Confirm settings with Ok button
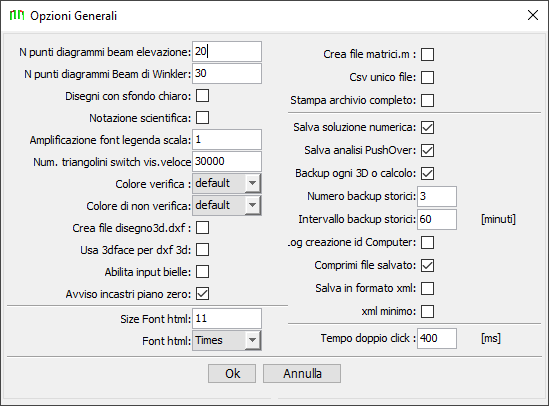Screen dimensions: 549x406 coord(232,373)
